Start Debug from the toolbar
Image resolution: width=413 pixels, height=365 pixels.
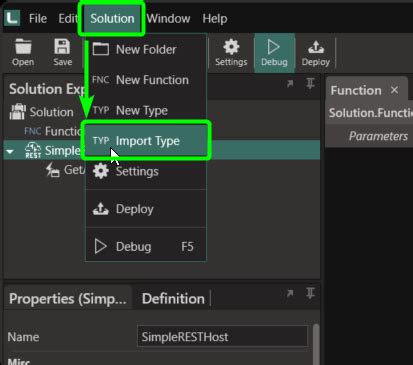point(274,53)
